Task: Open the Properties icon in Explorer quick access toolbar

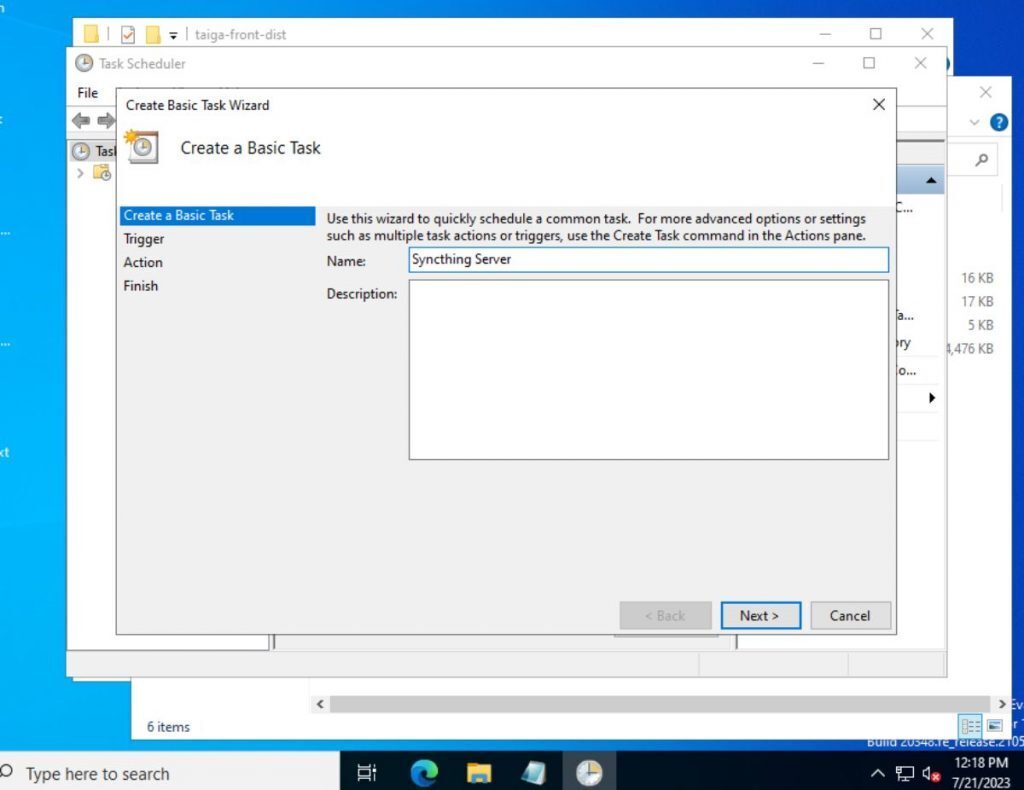Action: tap(127, 33)
